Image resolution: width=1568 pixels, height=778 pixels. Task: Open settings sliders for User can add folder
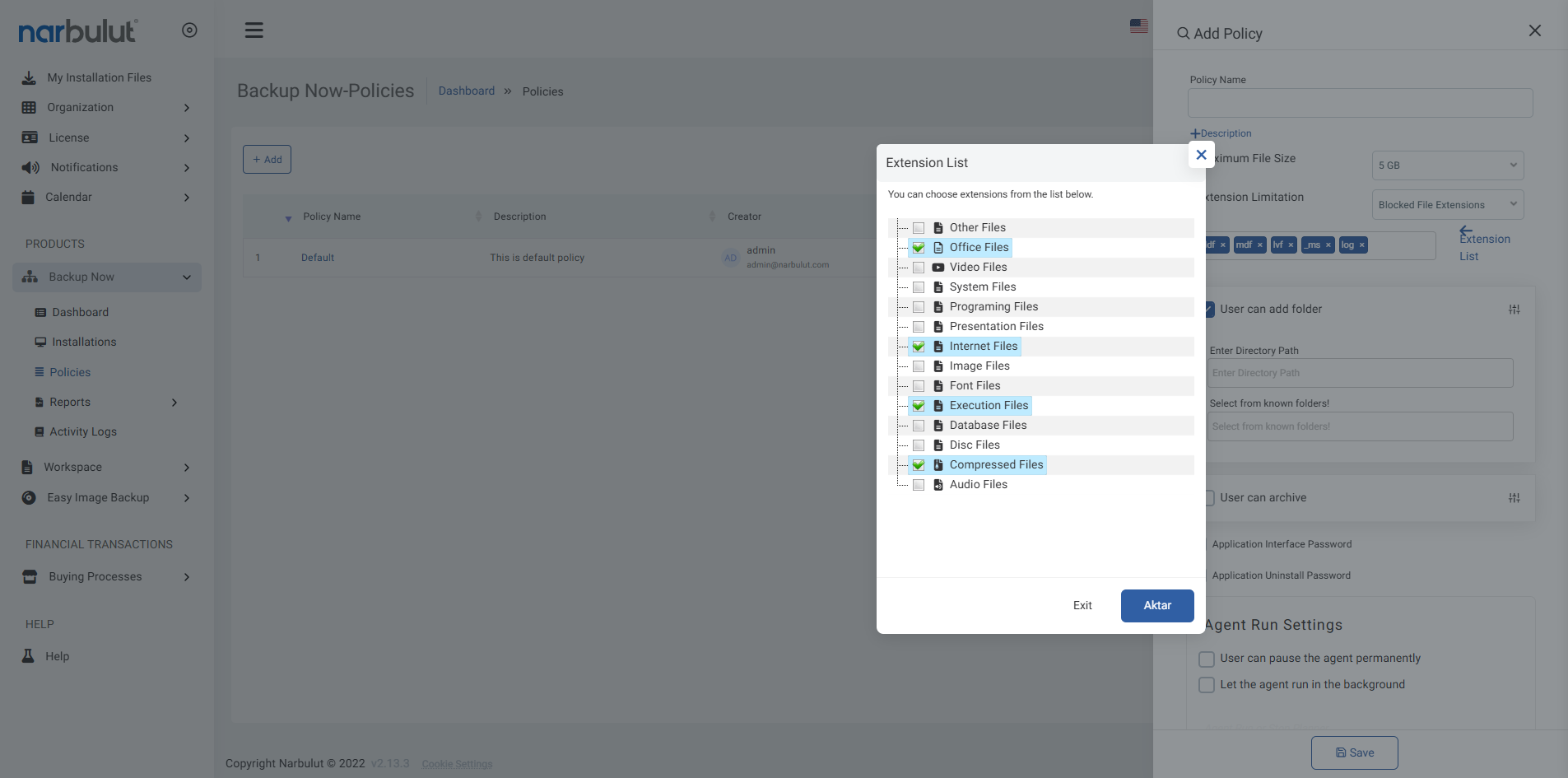(1514, 310)
